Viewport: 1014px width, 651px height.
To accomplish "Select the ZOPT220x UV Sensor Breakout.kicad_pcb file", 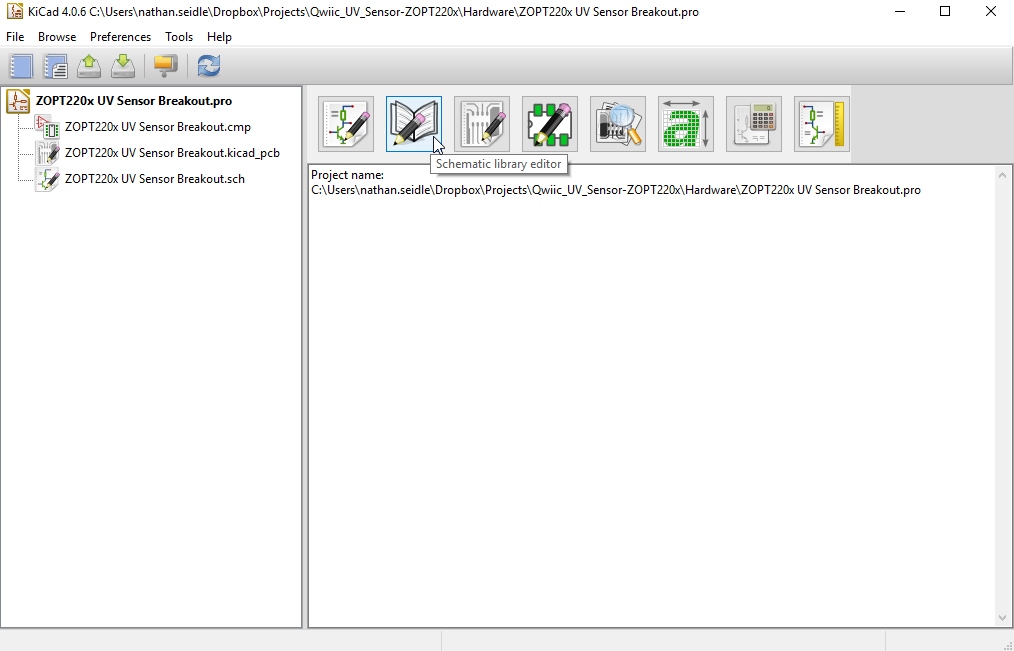I will [172, 153].
